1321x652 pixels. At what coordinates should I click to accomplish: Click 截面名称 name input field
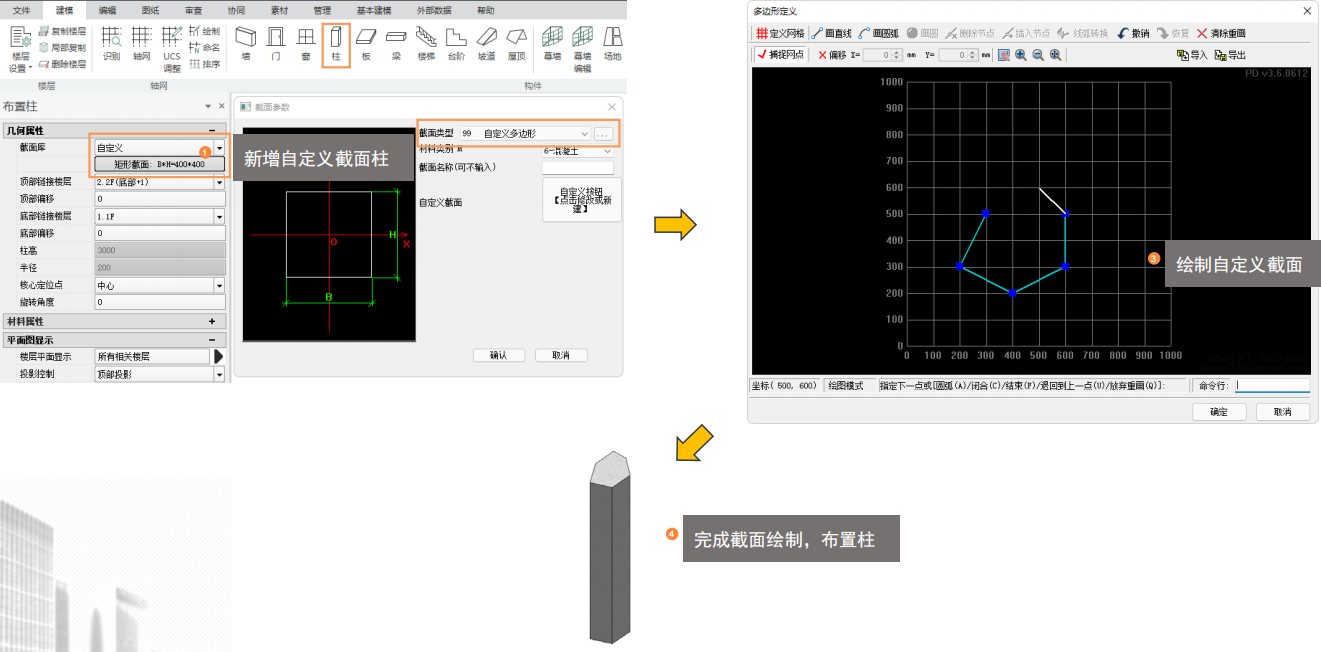(x=578, y=167)
